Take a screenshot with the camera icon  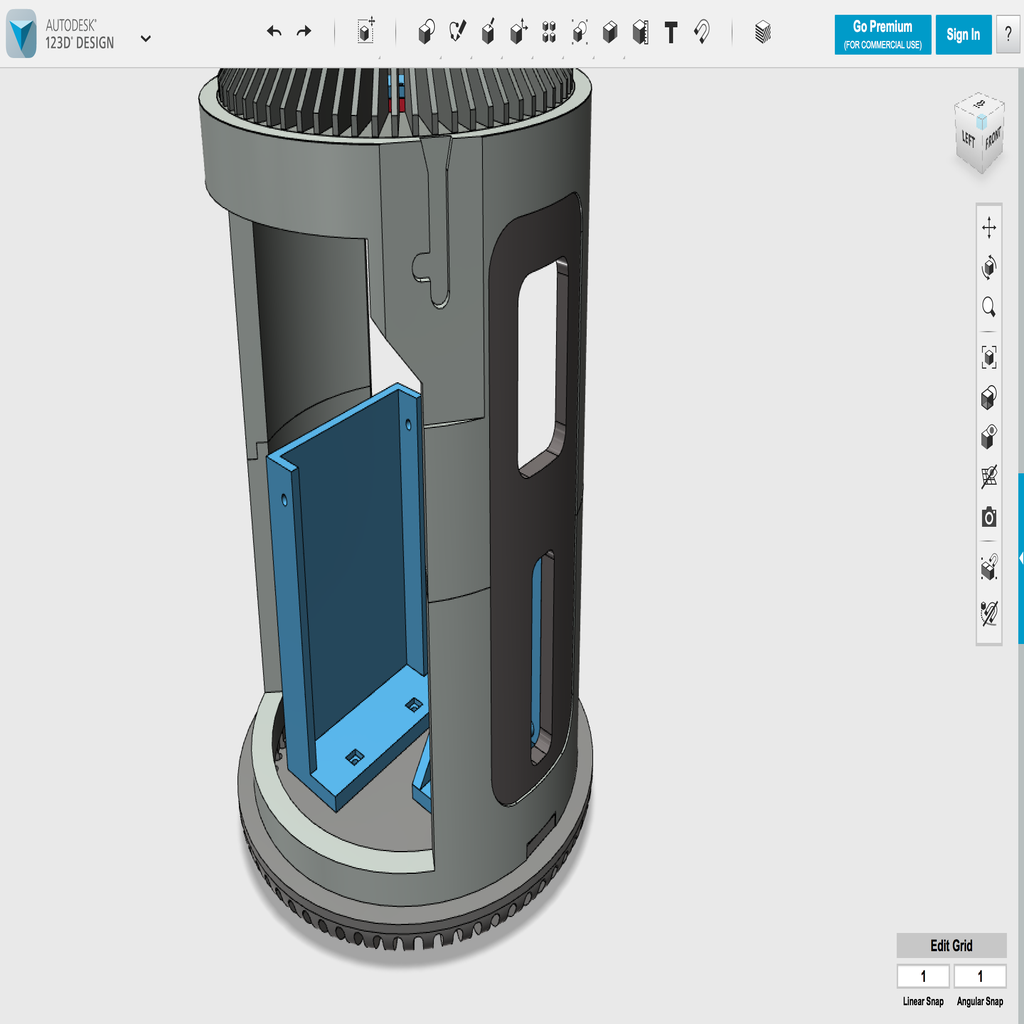[x=989, y=517]
